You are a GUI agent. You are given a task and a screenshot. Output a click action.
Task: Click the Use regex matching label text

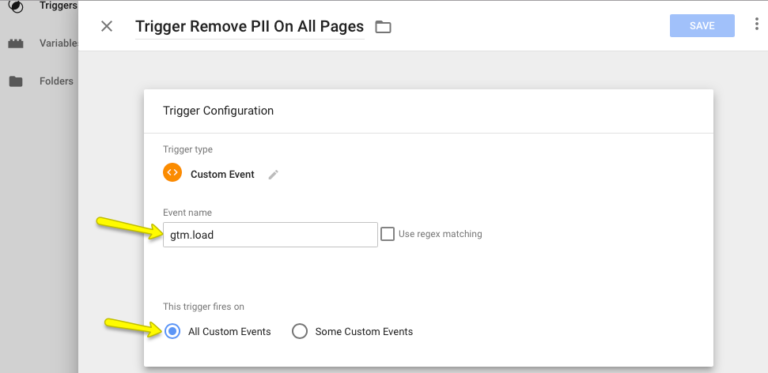pos(440,234)
